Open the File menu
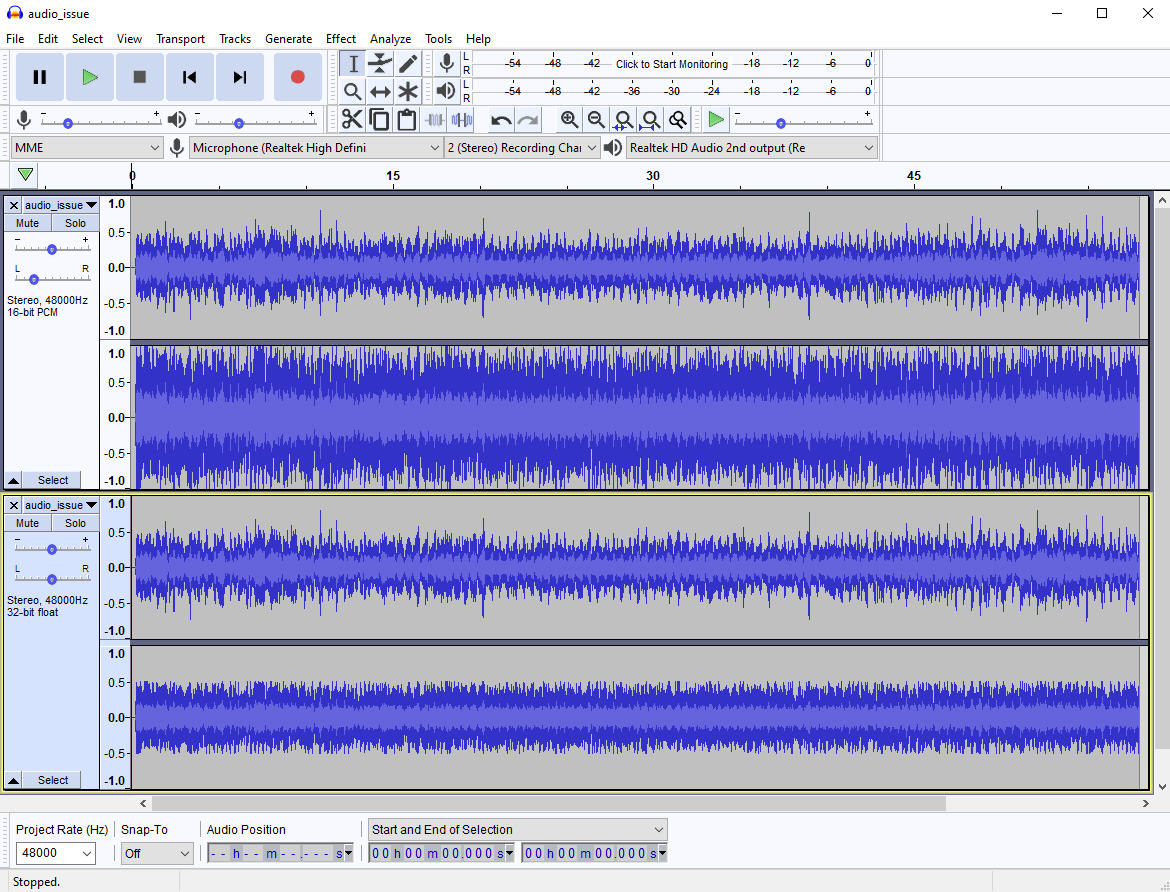1170x892 pixels. point(15,39)
